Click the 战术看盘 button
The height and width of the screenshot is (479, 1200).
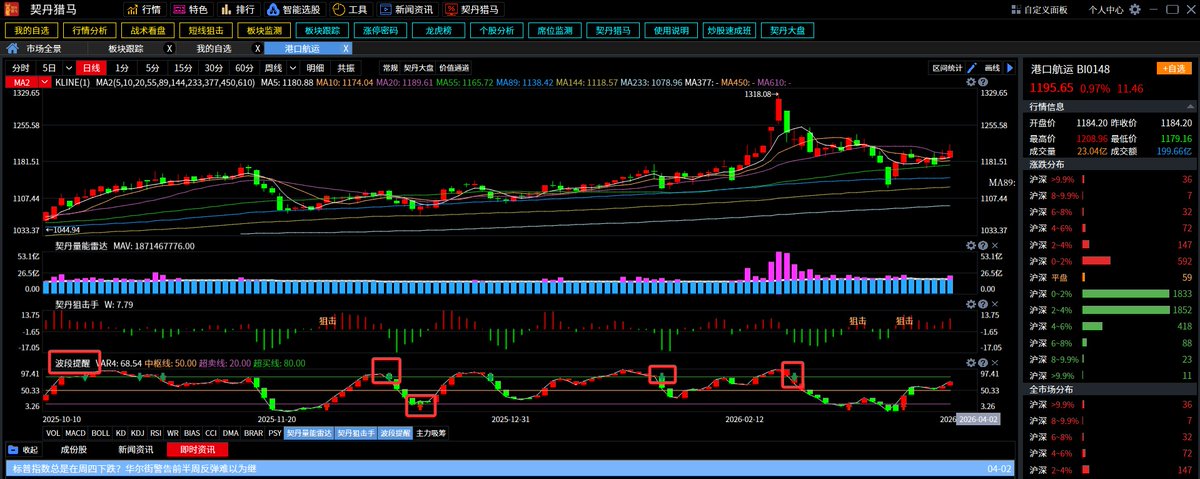150,31
